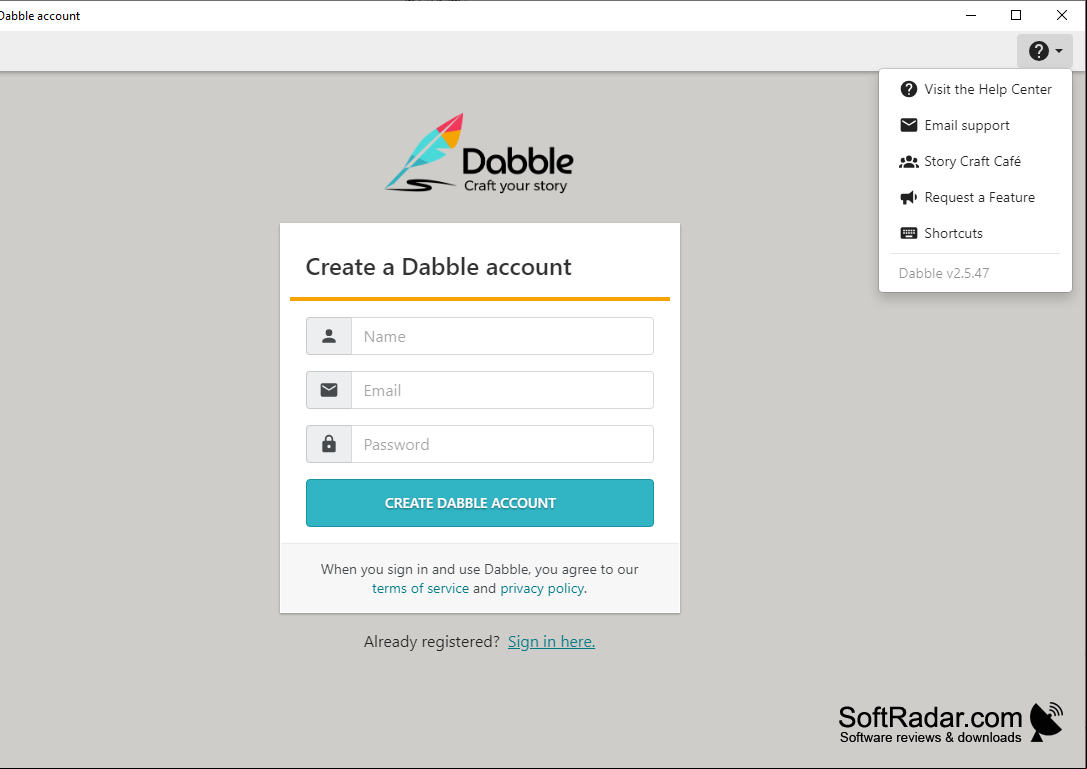Image resolution: width=1087 pixels, height=769 pixels.
Task: Focus the Email input field
Action: pyautogui.click(x=502, y=390)
